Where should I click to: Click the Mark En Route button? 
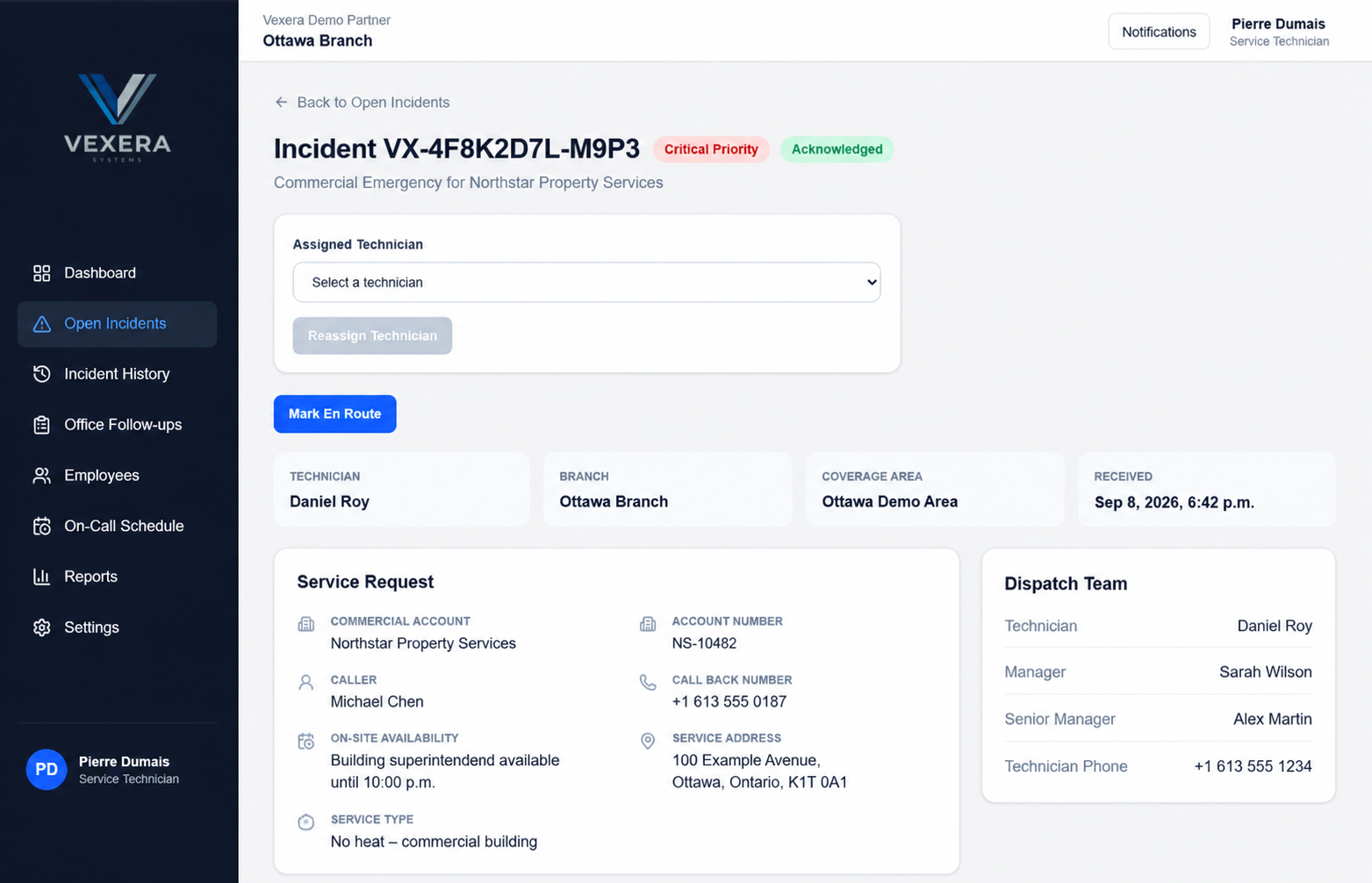coord(334,414)
